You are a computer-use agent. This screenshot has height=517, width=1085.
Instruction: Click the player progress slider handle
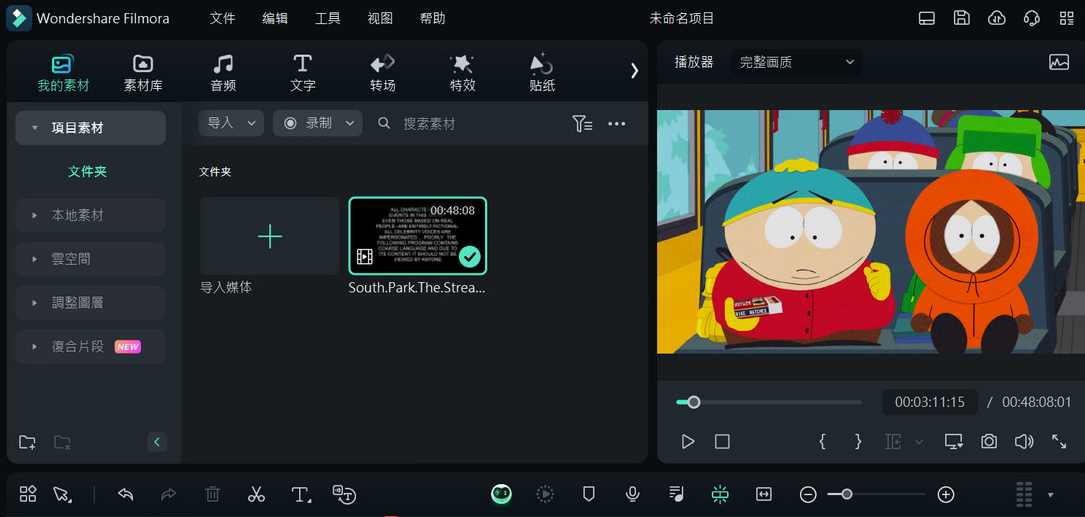click(693, 402)
